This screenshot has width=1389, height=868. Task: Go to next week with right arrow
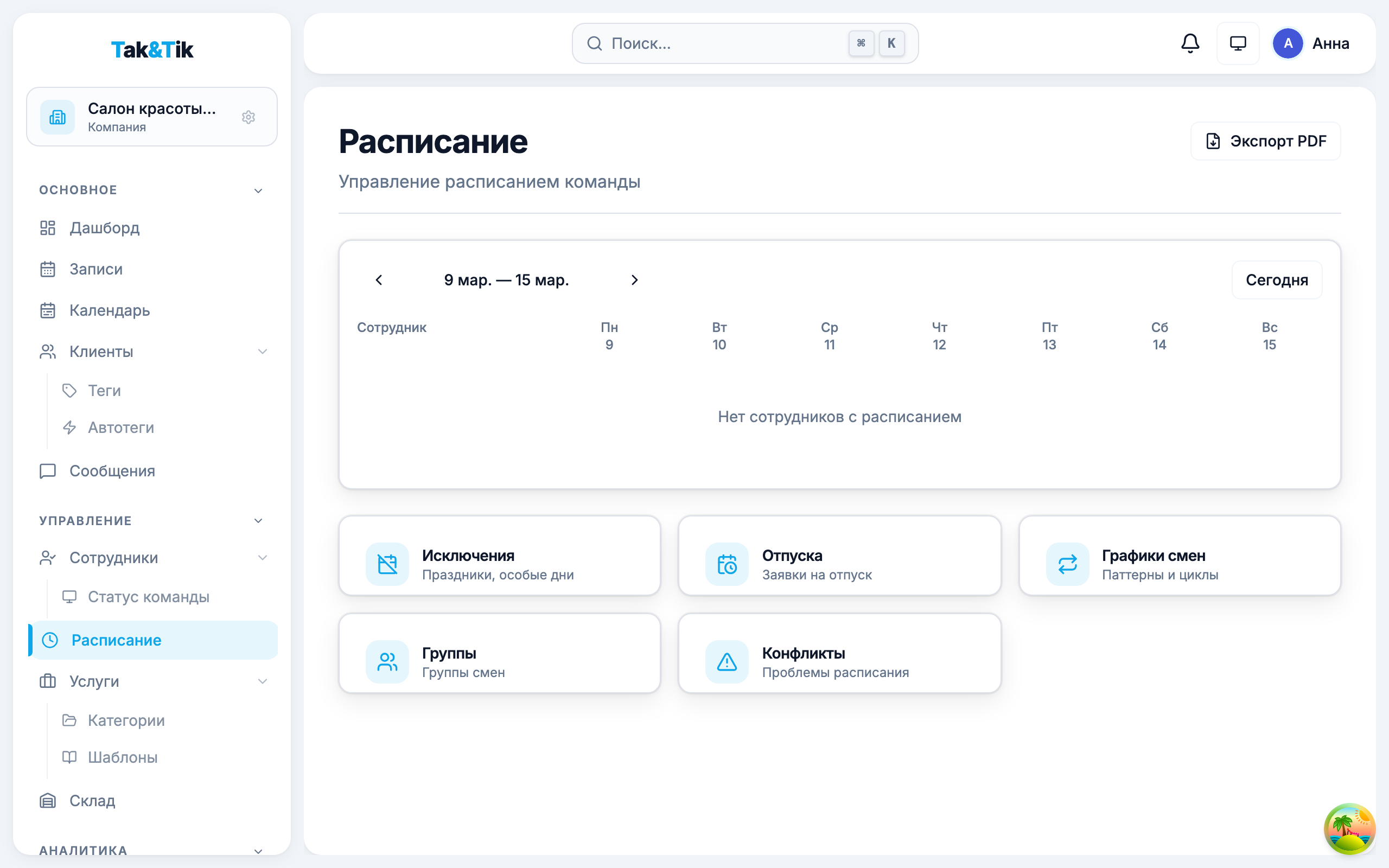[635, 280]
